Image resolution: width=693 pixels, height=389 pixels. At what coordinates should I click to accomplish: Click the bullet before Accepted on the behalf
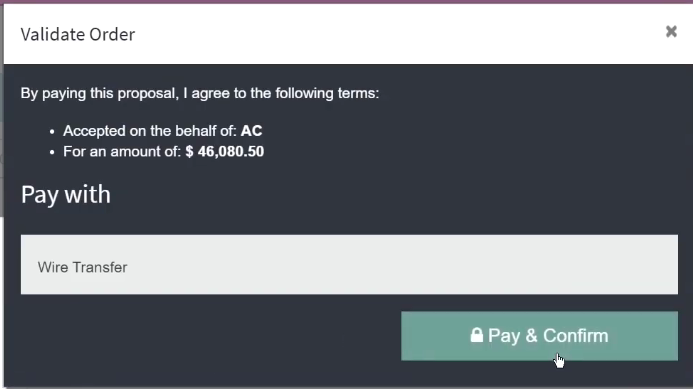point(52,132)
